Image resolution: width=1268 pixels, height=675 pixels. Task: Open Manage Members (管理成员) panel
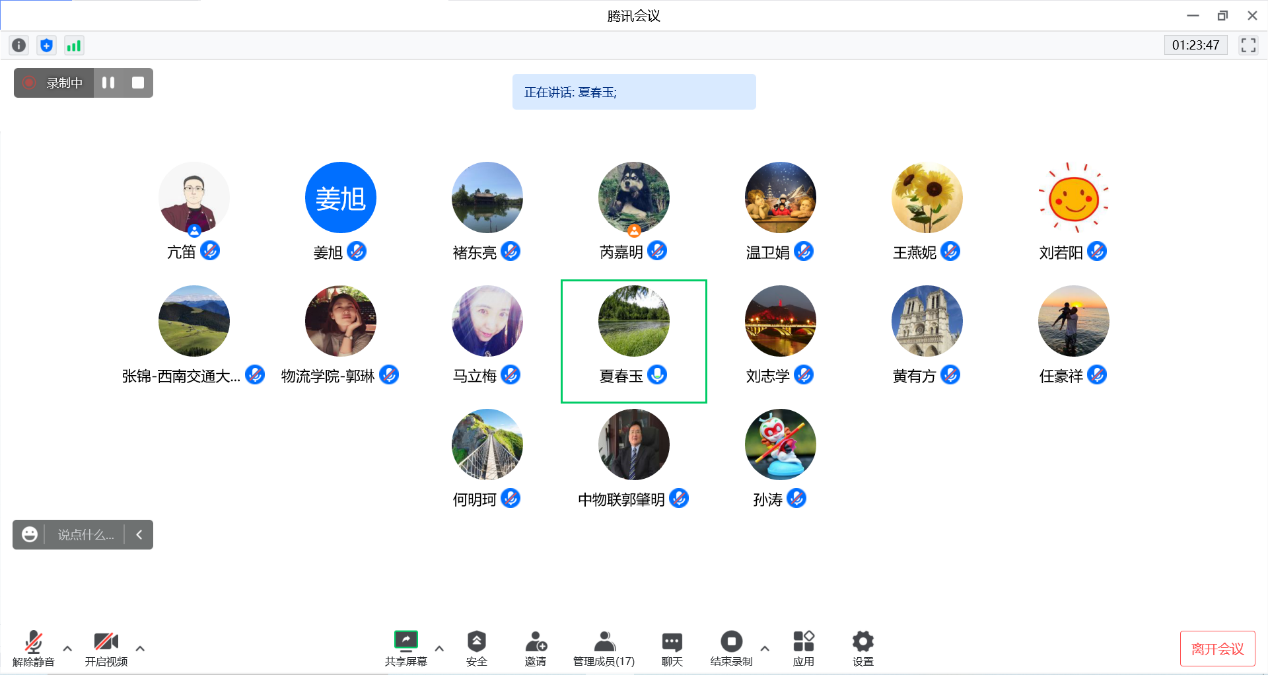604,648
